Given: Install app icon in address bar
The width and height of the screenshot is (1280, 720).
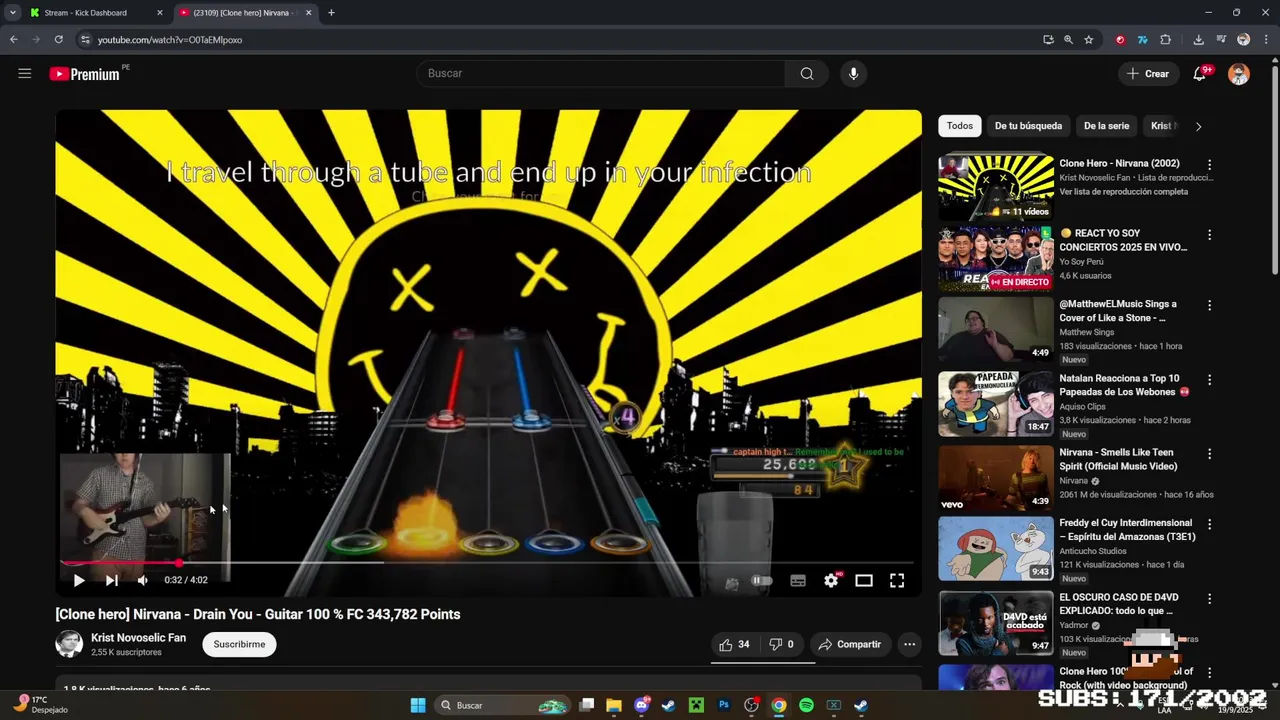Looking at the screenshot, I should click(1048, 40).
